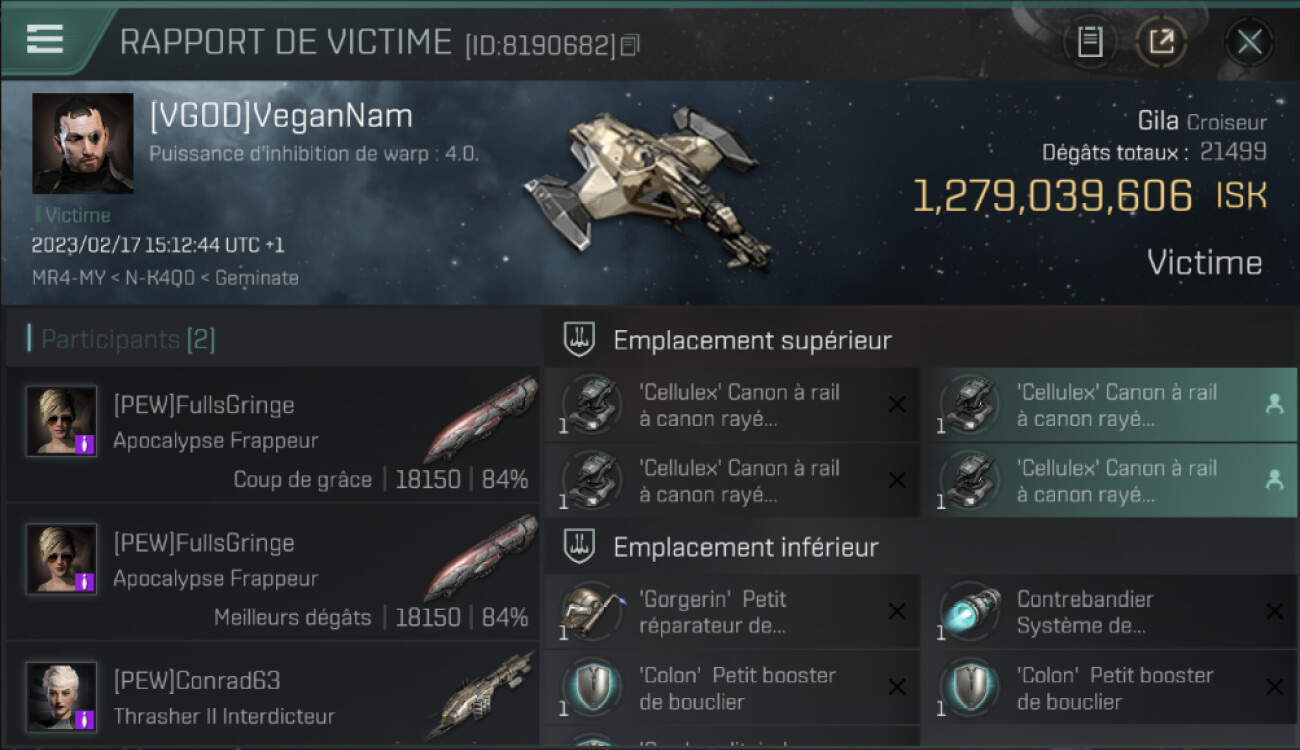
Task: Open FullsGringe Coup de grâce entry
Action: coord(272,434)
